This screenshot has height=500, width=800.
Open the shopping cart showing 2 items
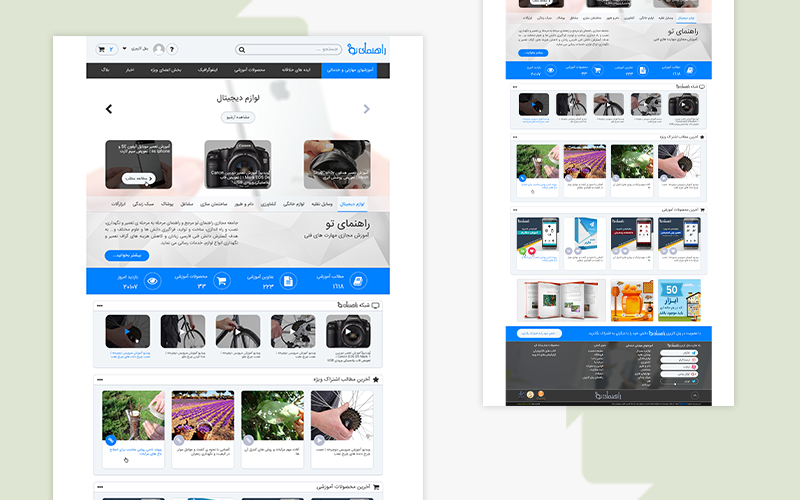coord(107,49)
